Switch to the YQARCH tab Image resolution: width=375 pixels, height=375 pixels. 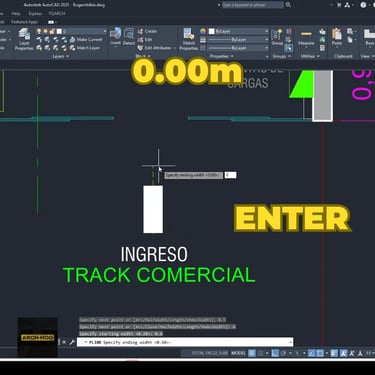click(57, 14)
